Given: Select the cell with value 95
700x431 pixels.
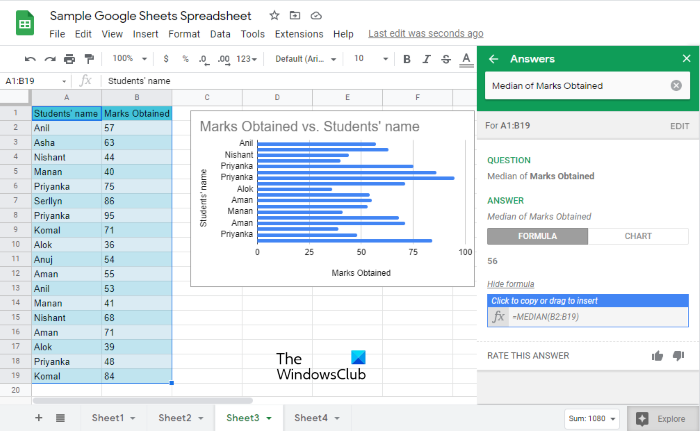Looking at the screenshot, I should [137, 216].
